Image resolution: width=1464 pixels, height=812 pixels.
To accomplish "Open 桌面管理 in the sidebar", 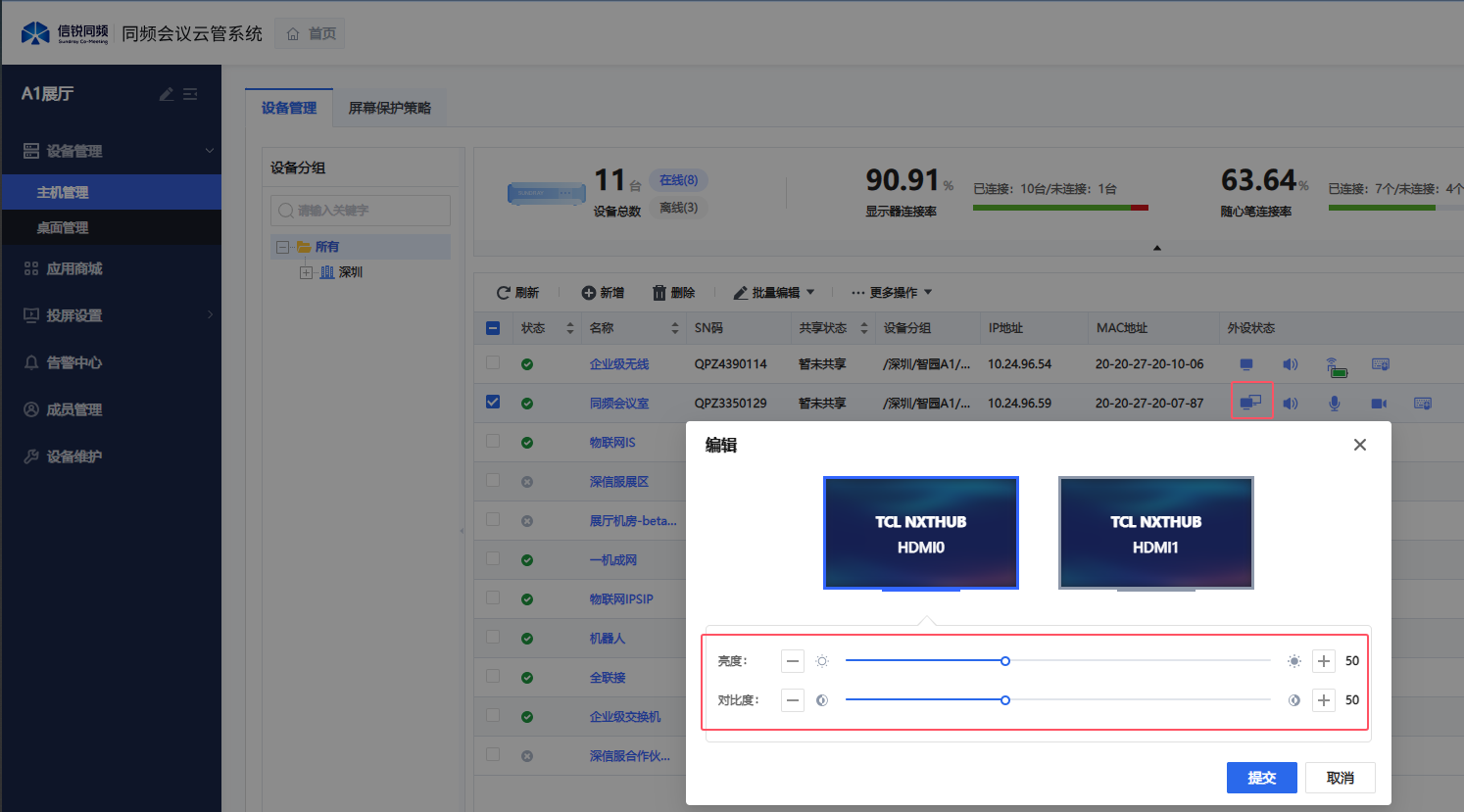I will coord(63,227).
